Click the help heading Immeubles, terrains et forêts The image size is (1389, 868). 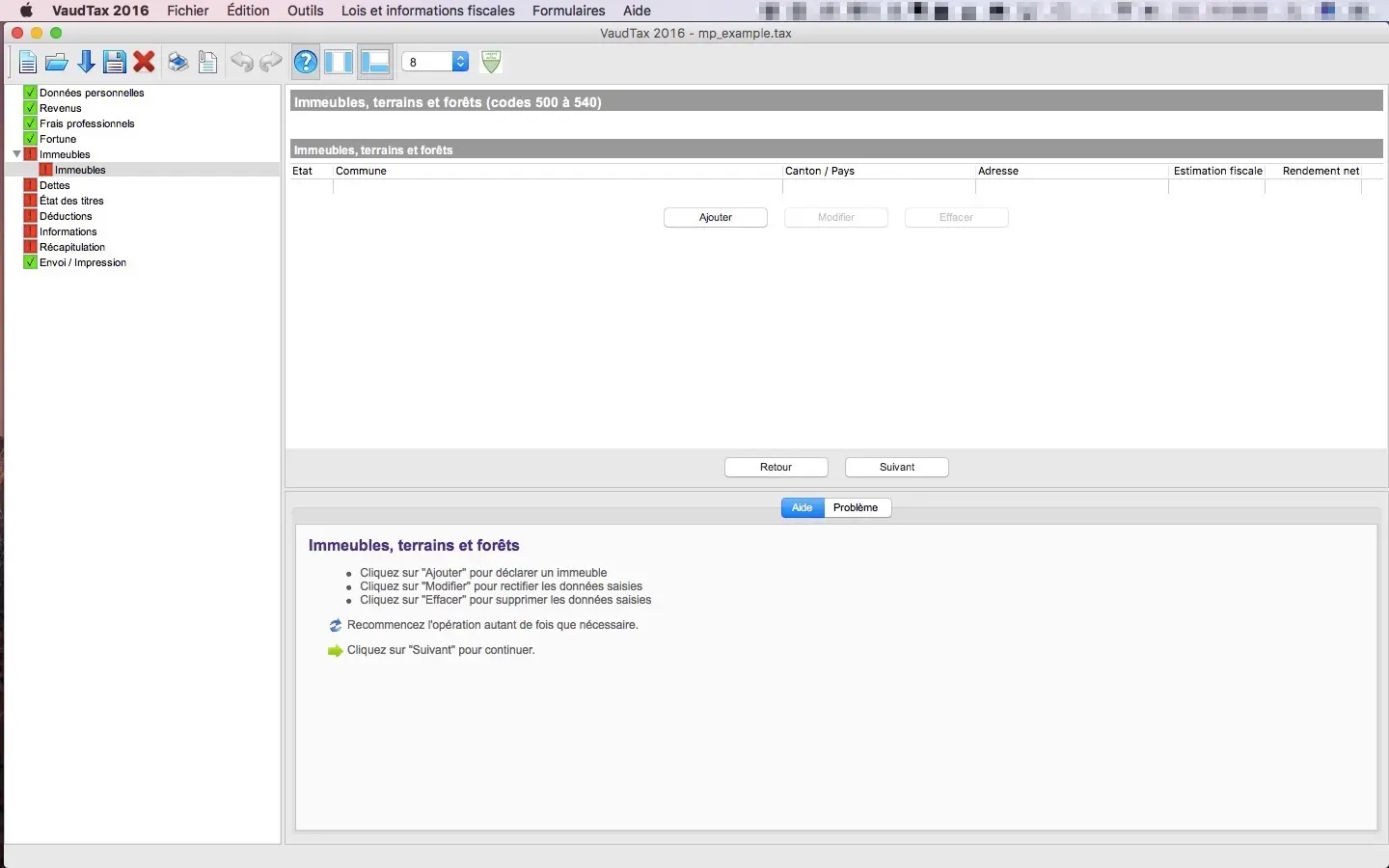click(x=414, y=546)
